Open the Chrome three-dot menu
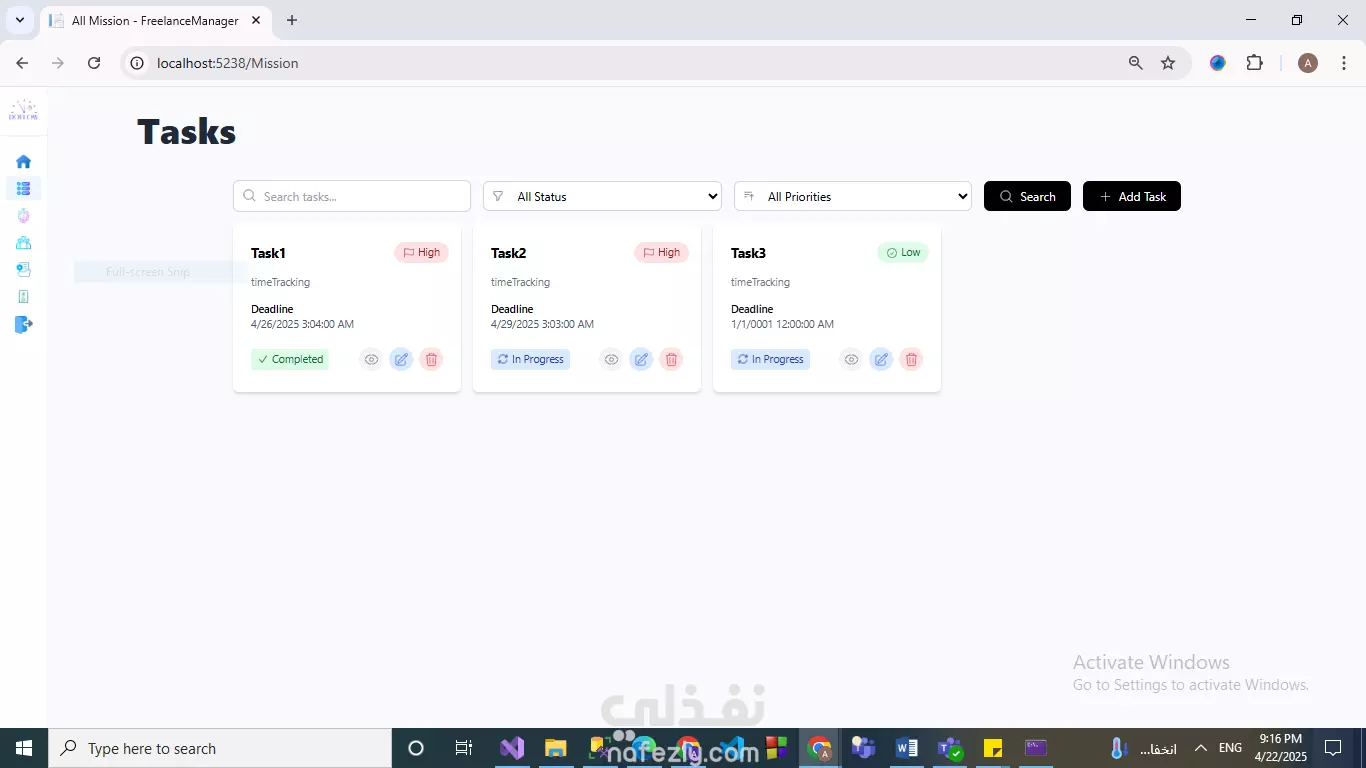The width and height of the screenshot is (1366, 768). click(x=1343, y=63)
